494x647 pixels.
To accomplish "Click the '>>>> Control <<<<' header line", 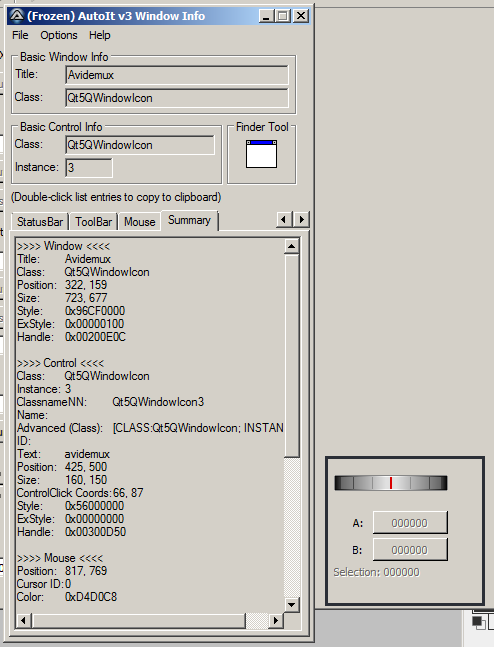I will point(61,363).
